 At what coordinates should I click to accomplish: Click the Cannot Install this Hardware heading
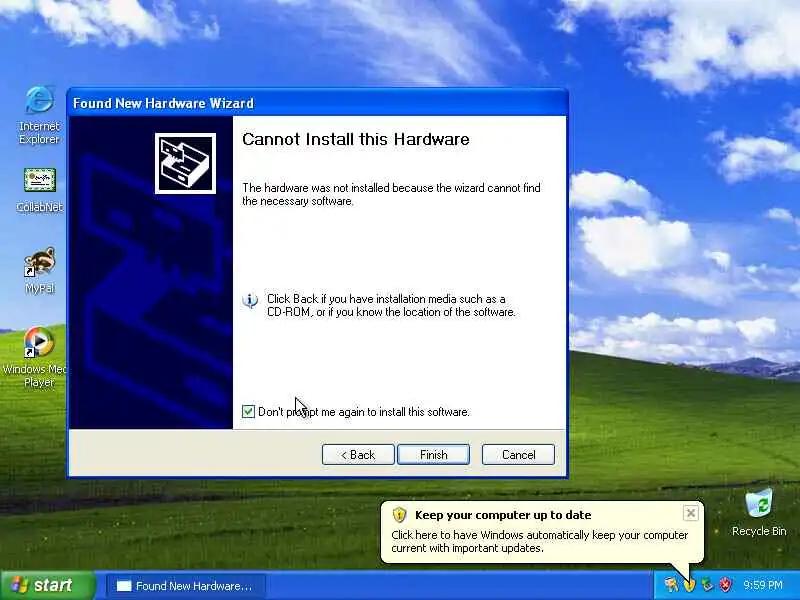coord(356,139)
